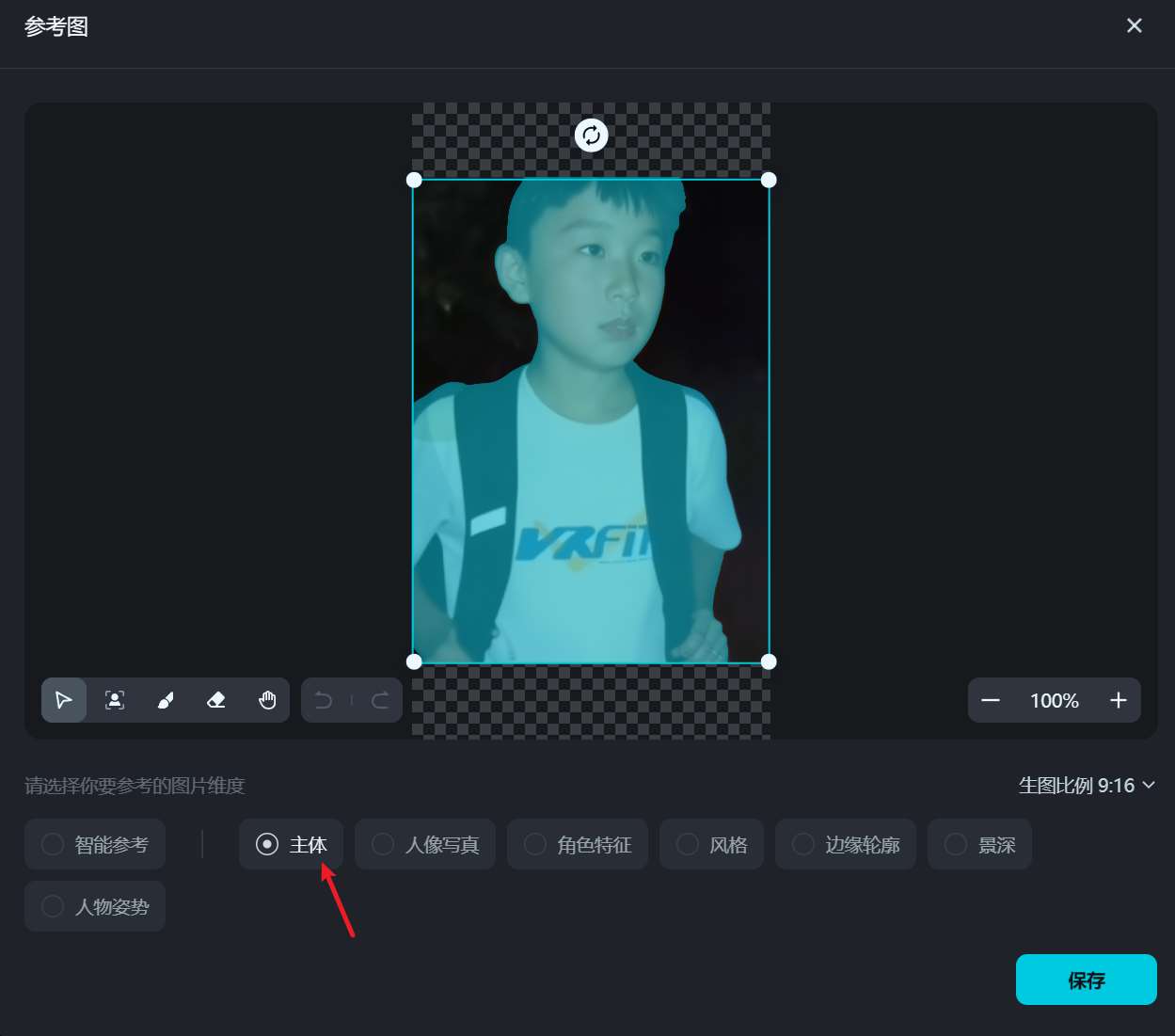Open the 生图比例 9:16 dropdown

(x=1087, y=785)
